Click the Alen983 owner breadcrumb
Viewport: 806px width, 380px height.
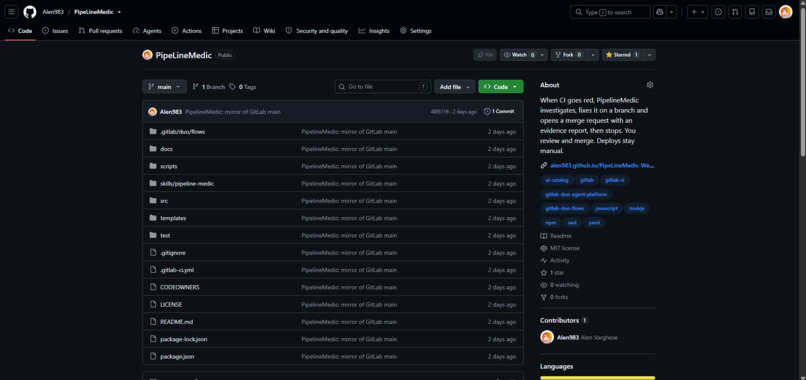click(53, 12)
